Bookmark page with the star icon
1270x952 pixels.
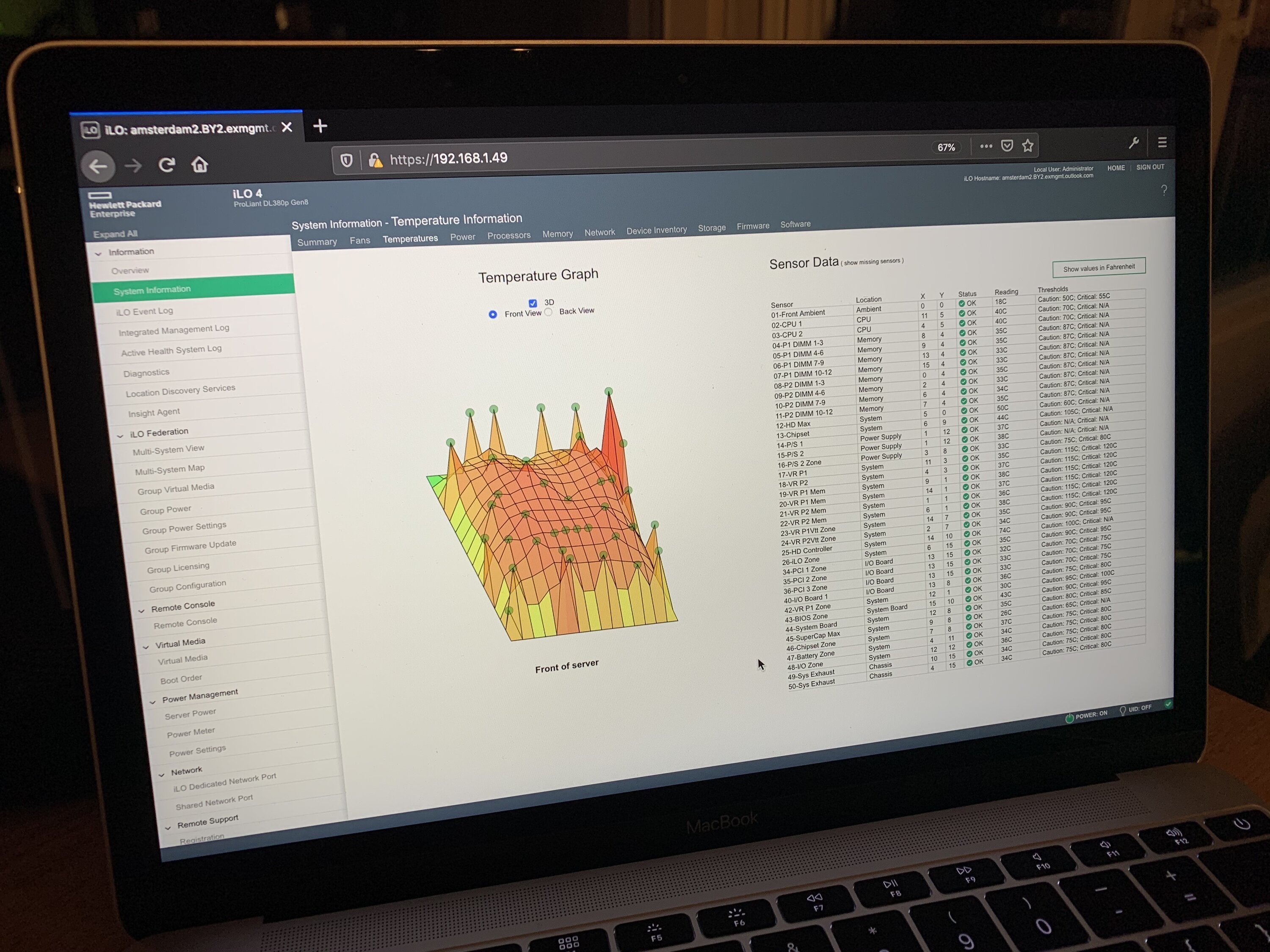pyautogui.click(x=1028, y=146)
